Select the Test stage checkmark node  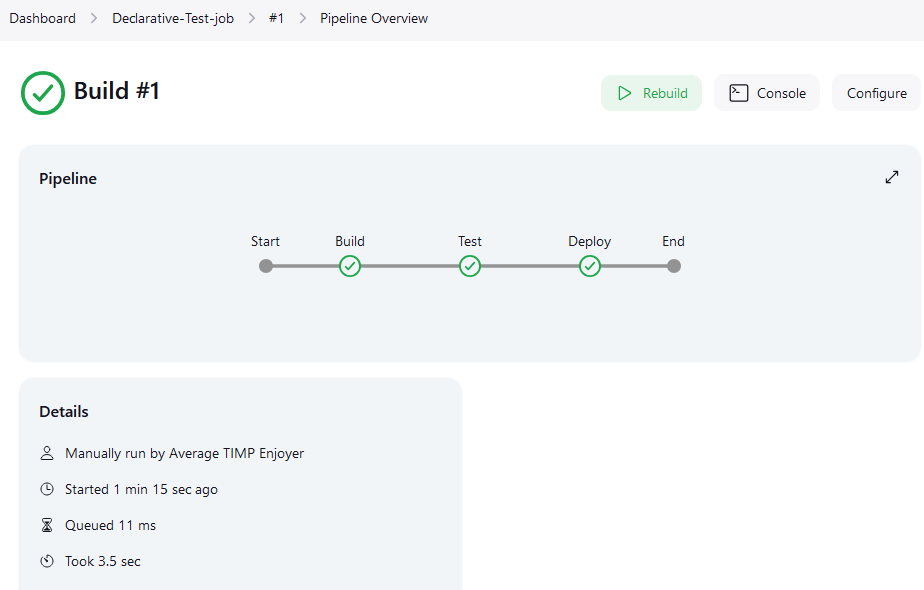coord(470,266)
